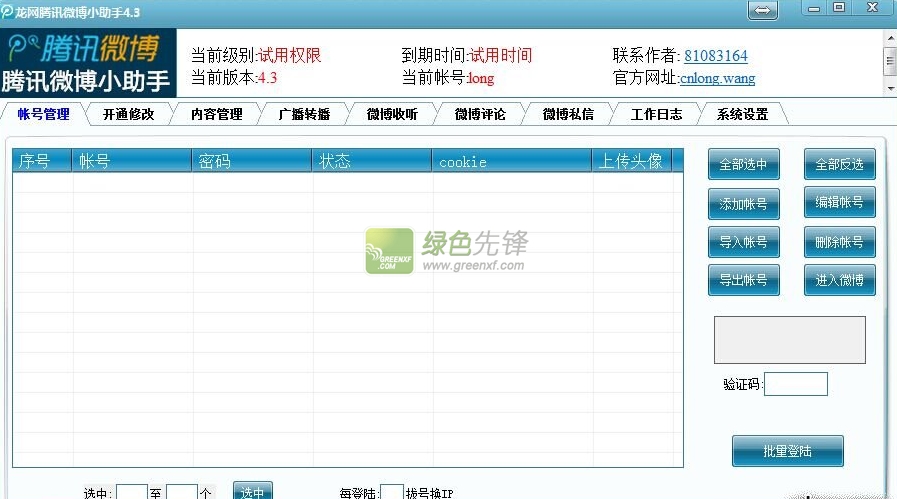Open the author contact link 81083164
This screenshot has width=897, height=499.
tap(715, 56)
